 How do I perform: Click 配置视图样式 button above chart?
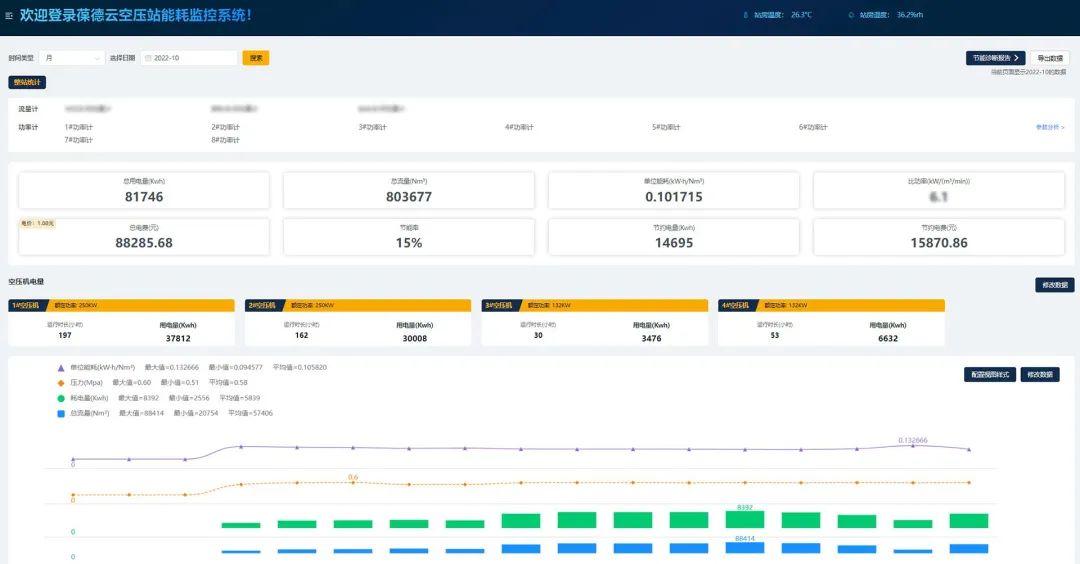coord(989,374)
